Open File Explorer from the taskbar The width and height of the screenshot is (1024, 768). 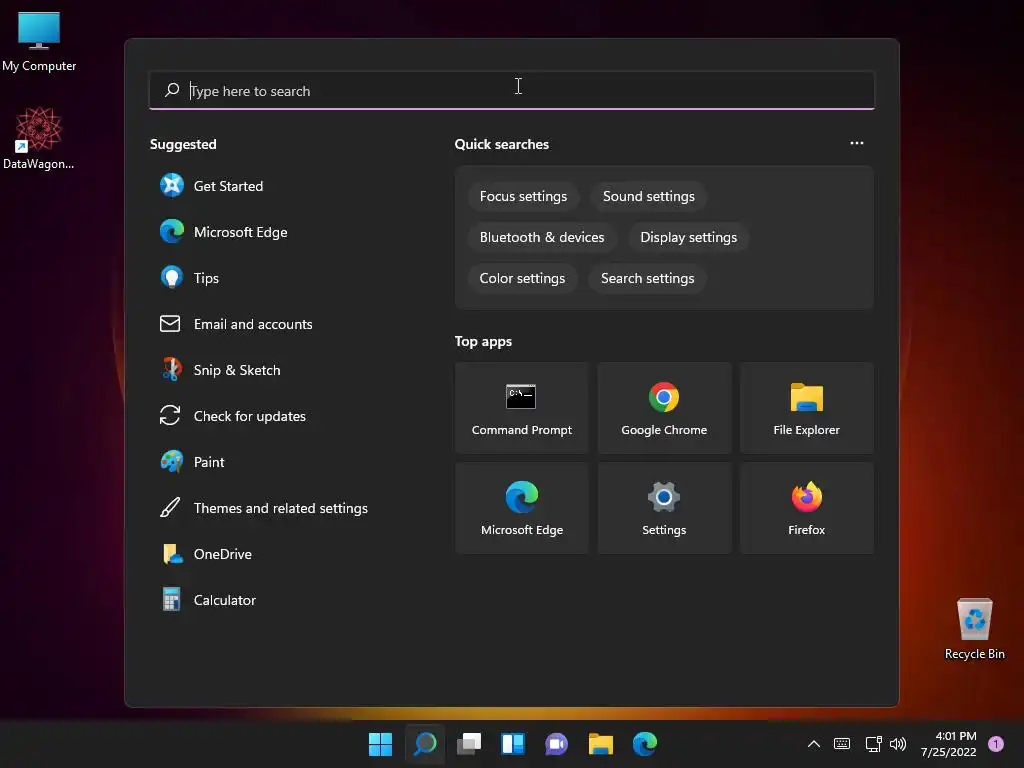point(600,744)
